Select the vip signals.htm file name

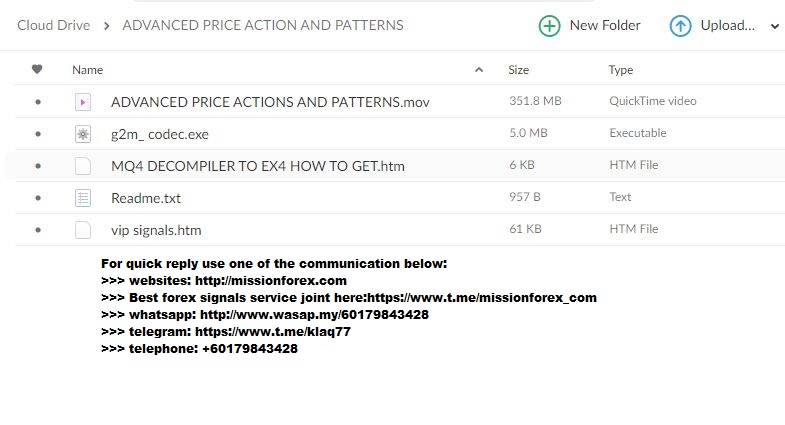point(156,230)
